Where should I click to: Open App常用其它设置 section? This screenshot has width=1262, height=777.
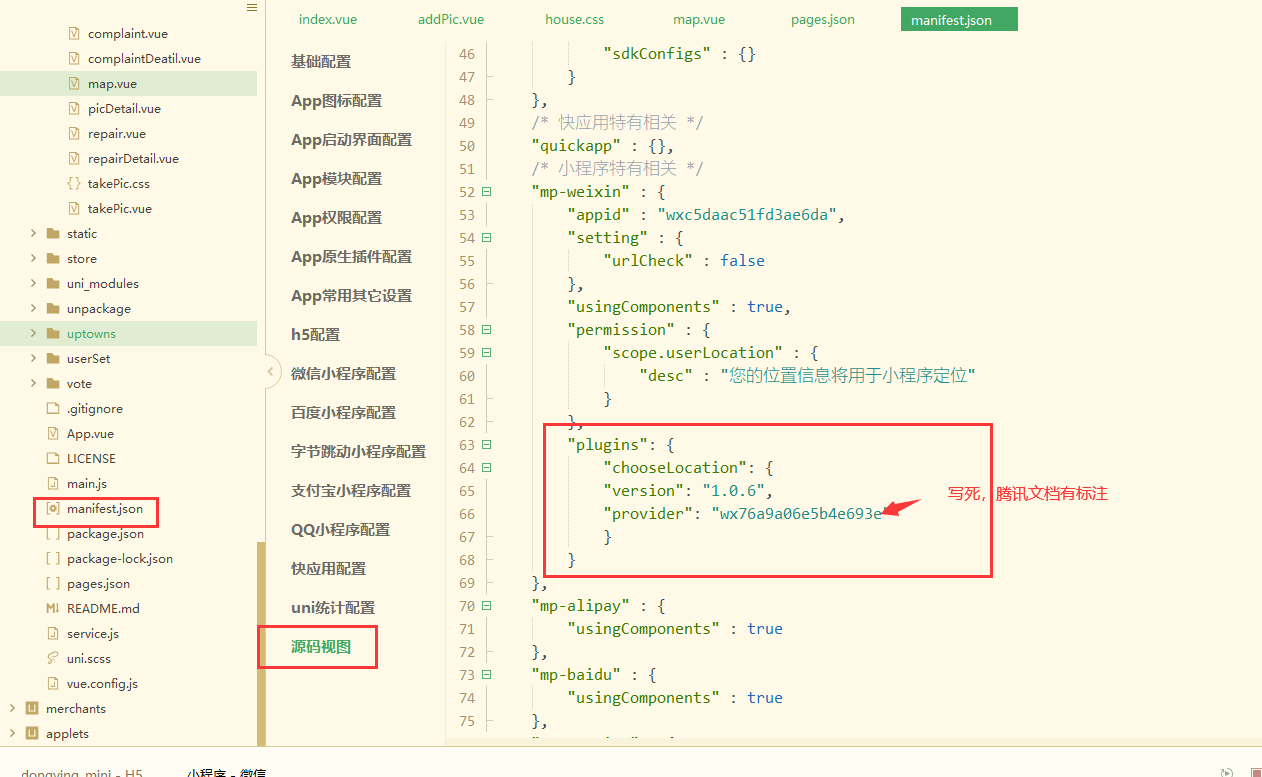point(351,296)
